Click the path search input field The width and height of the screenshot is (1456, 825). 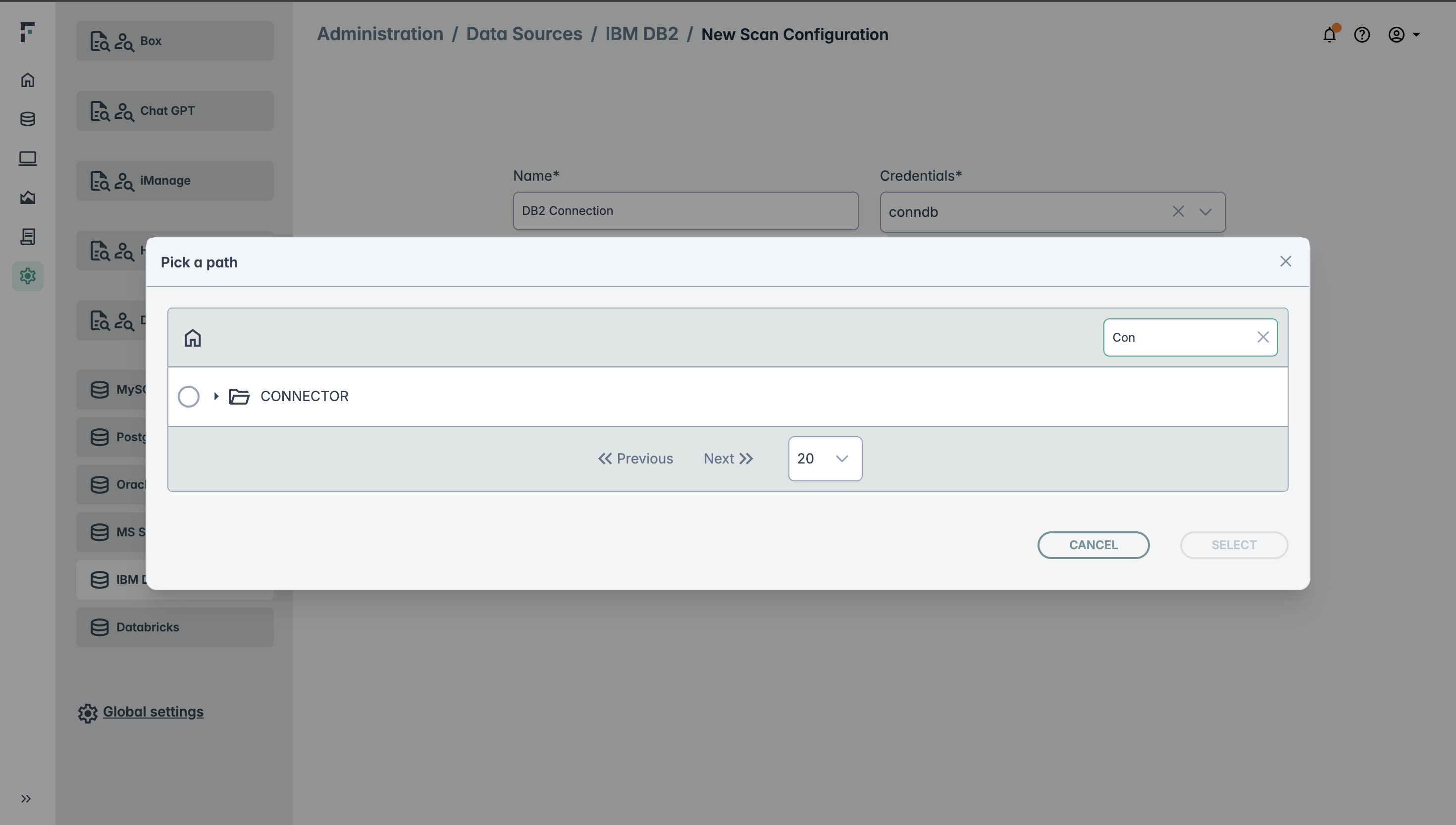point(1178,337)
